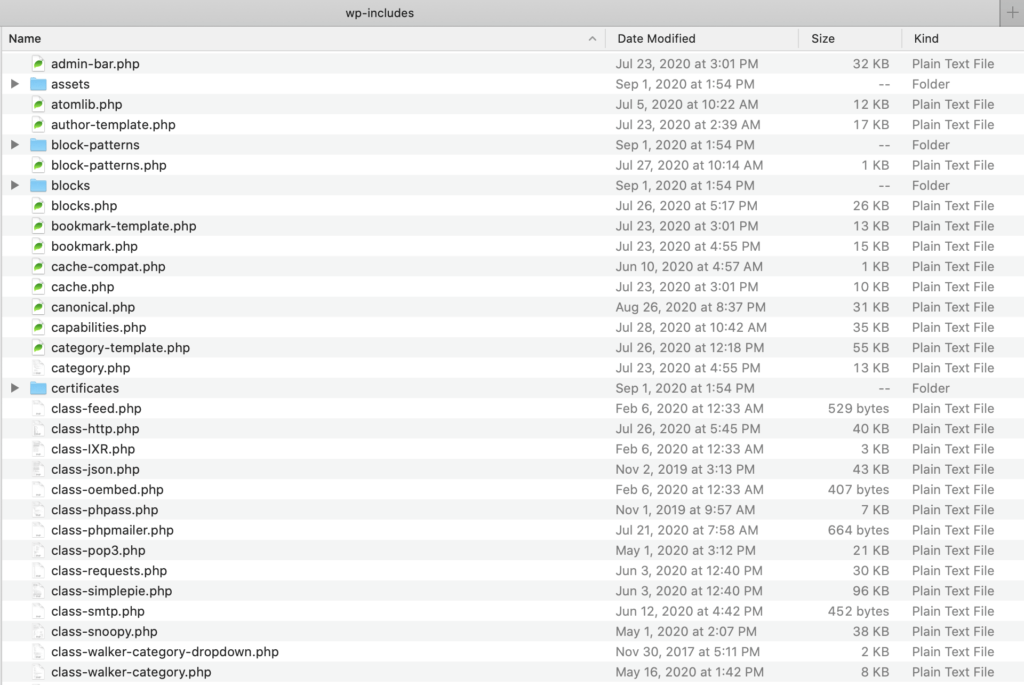This screenshot has height=685, width=1024.
Task: Click the class-json.php document icon
Action: click(x=39, y=470)
